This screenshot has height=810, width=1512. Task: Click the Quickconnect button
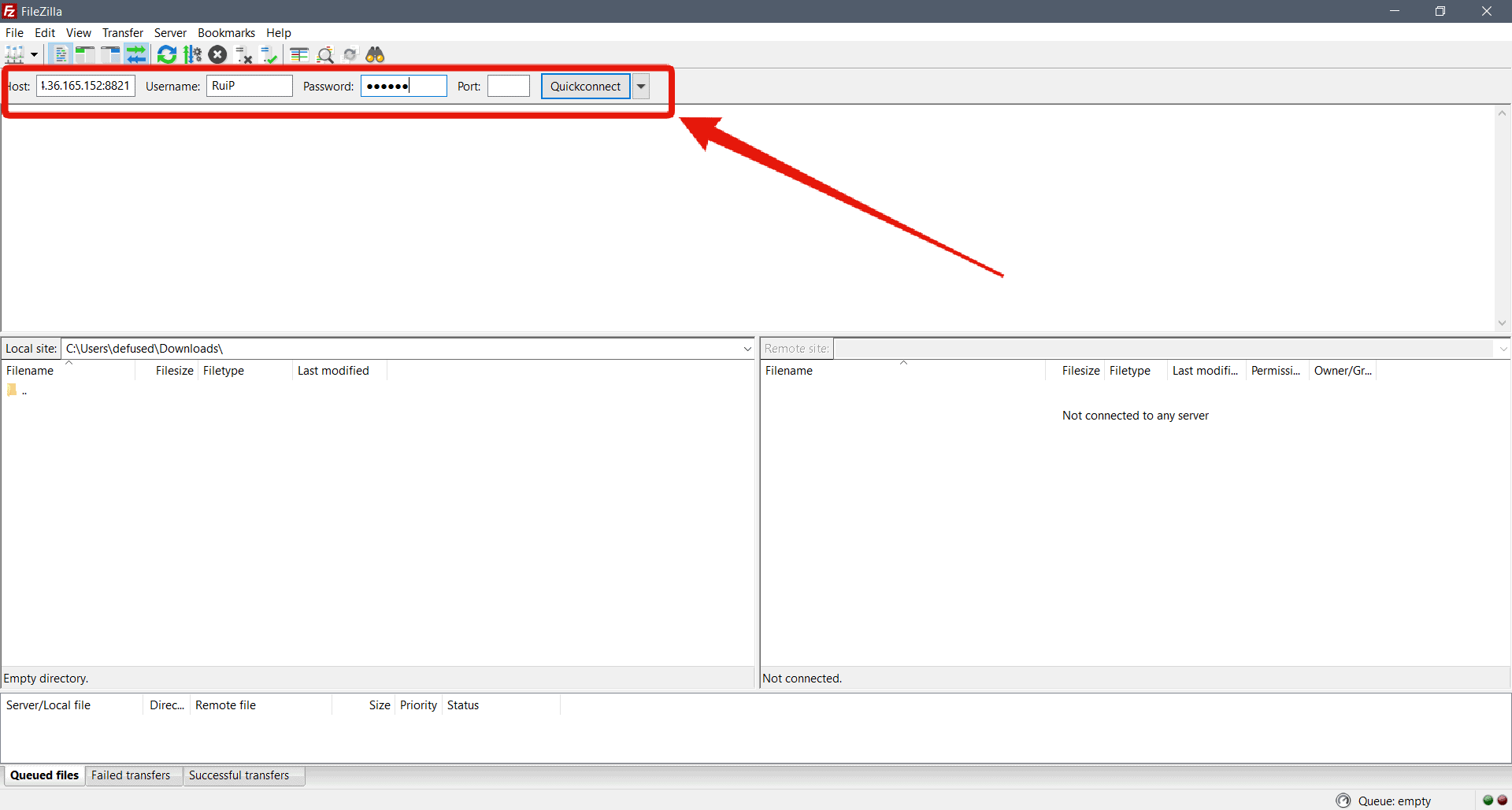[x=586, y=86]
